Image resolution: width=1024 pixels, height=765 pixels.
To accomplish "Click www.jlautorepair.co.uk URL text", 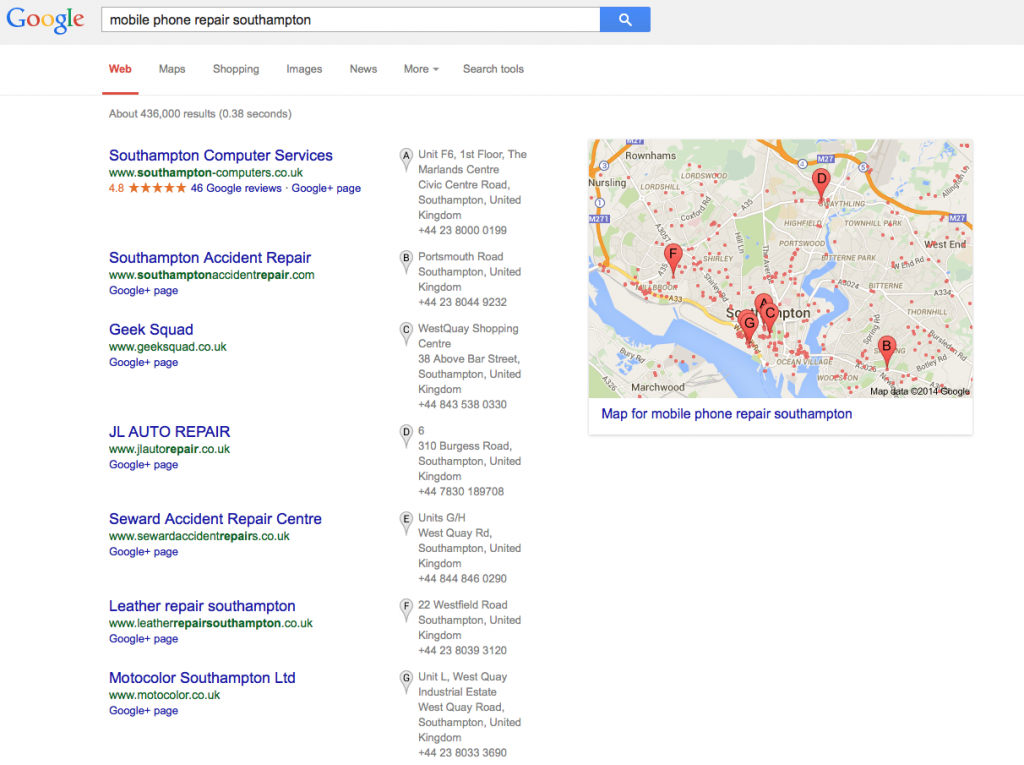I will (169, 449).
